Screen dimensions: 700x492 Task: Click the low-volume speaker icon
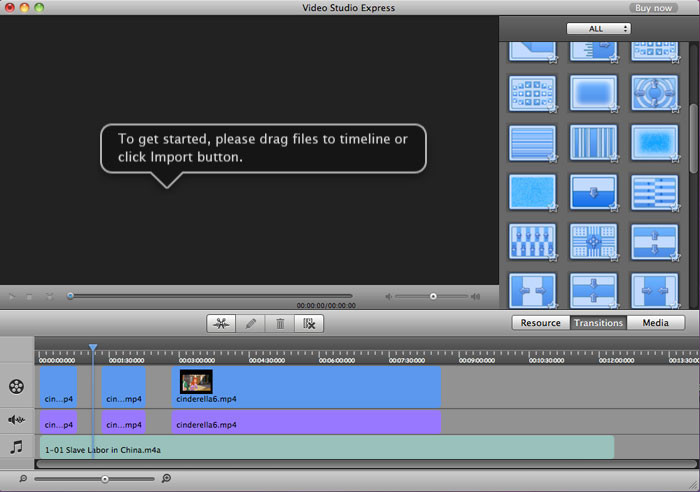[388, 296]
